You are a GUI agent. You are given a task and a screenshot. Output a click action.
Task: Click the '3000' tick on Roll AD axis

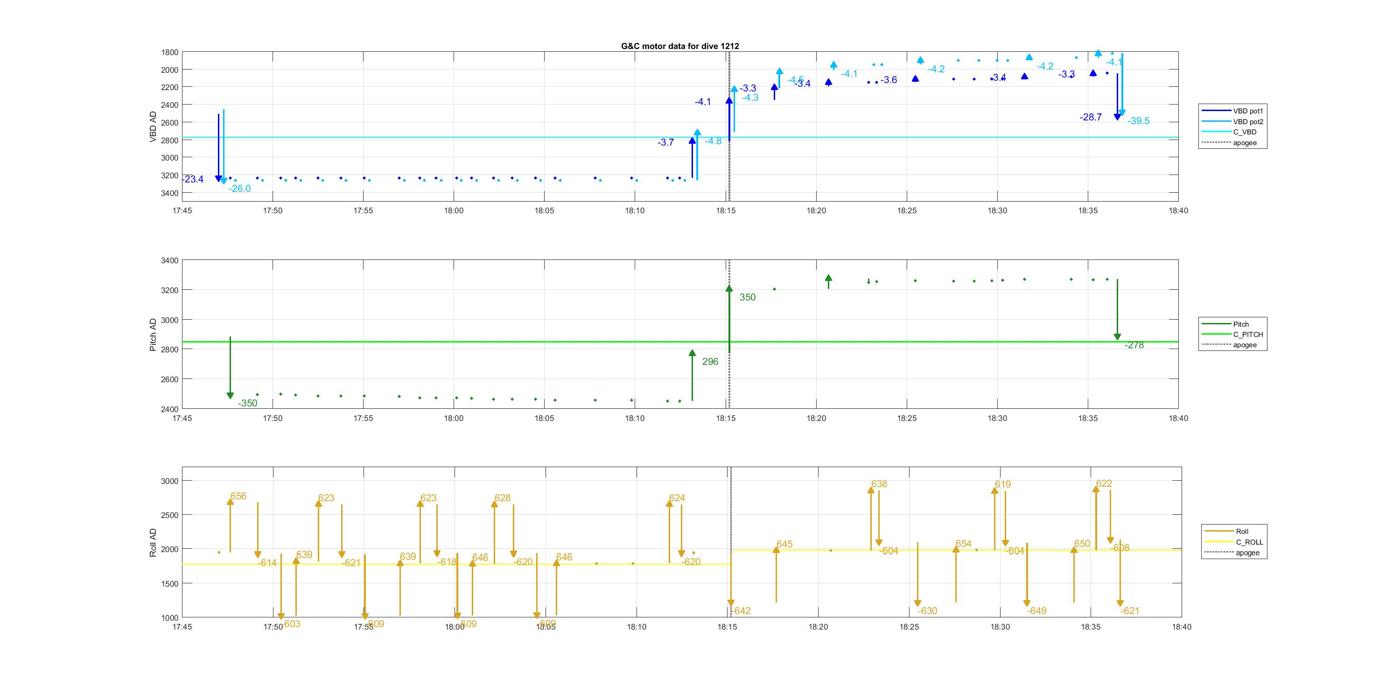pyautogui.click(x=170, y=481)
